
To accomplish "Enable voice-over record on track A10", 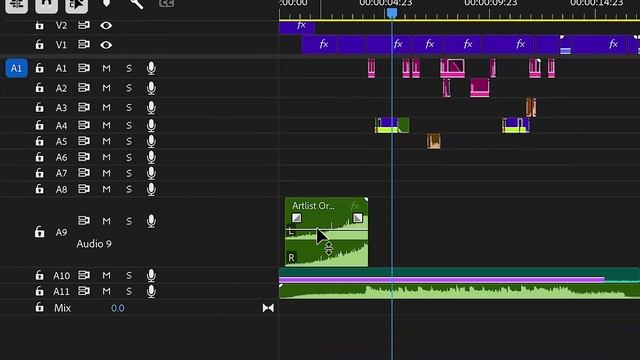I will [151, 276].
